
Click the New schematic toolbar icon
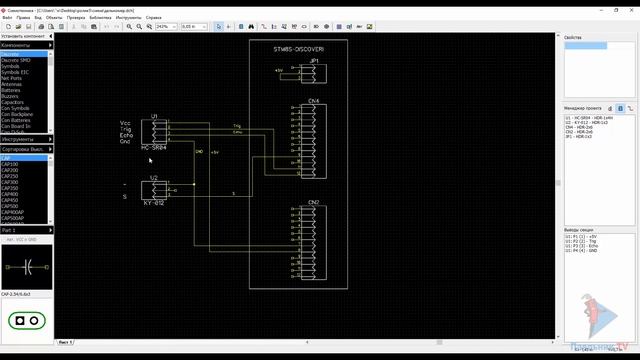coord(8,27)
